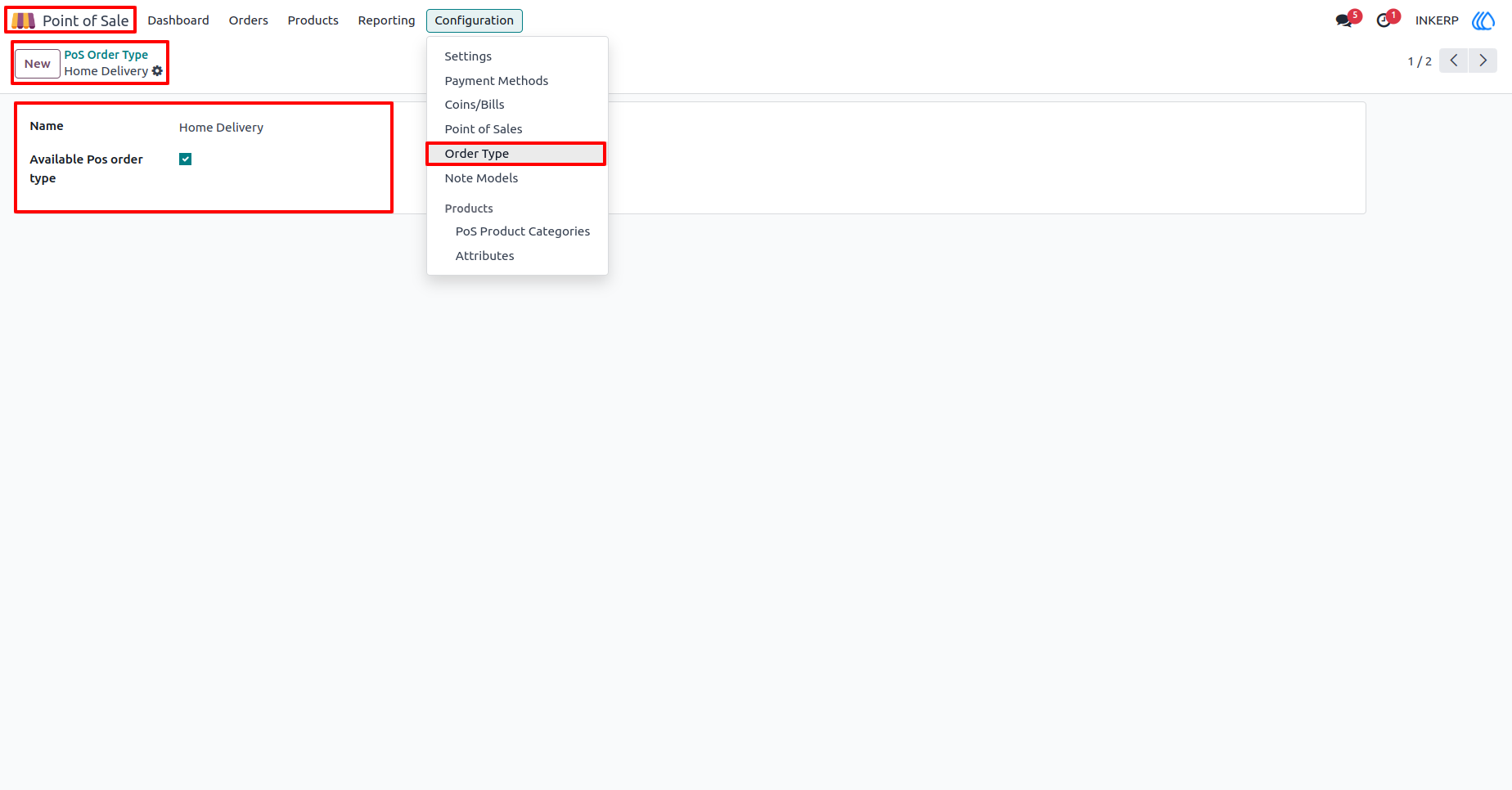Select Settings from Configuration menu
This screenshot has height=790, width=1512.
[517, 56]
